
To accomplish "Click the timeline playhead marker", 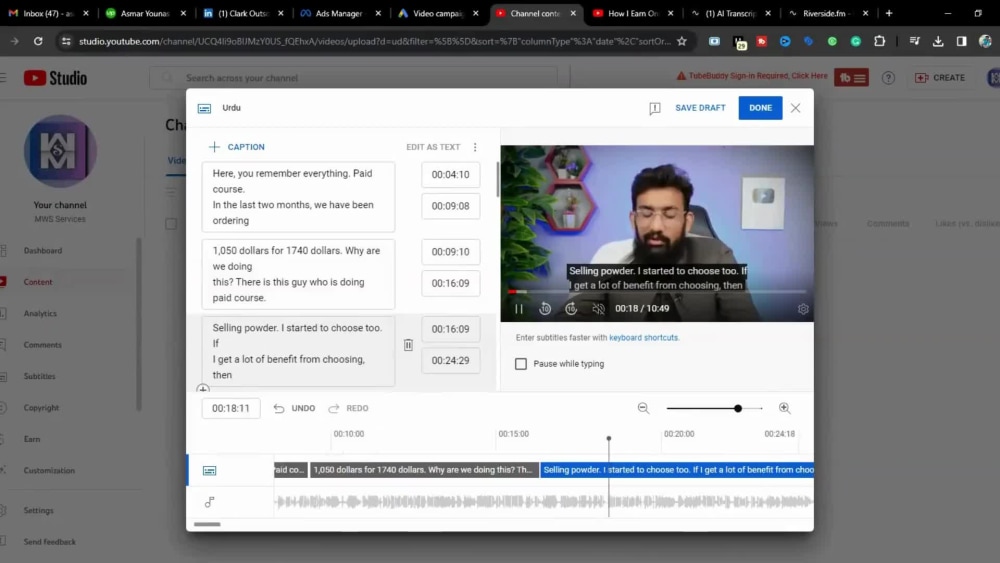I will (x=608, y=439).
